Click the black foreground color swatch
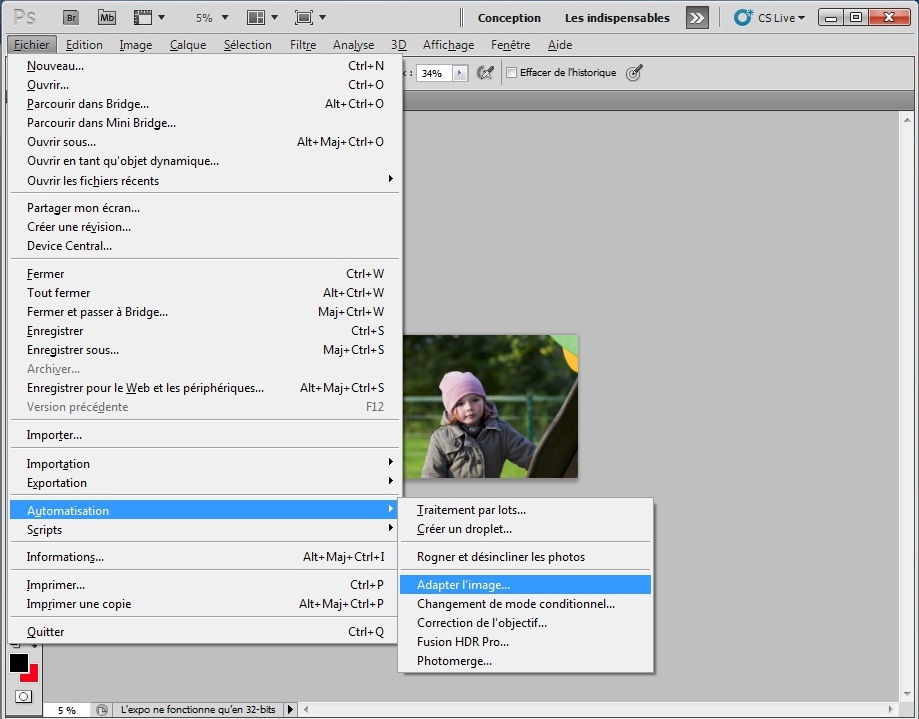The height and width of the screenshot is (719, 919). pos(19,663)
